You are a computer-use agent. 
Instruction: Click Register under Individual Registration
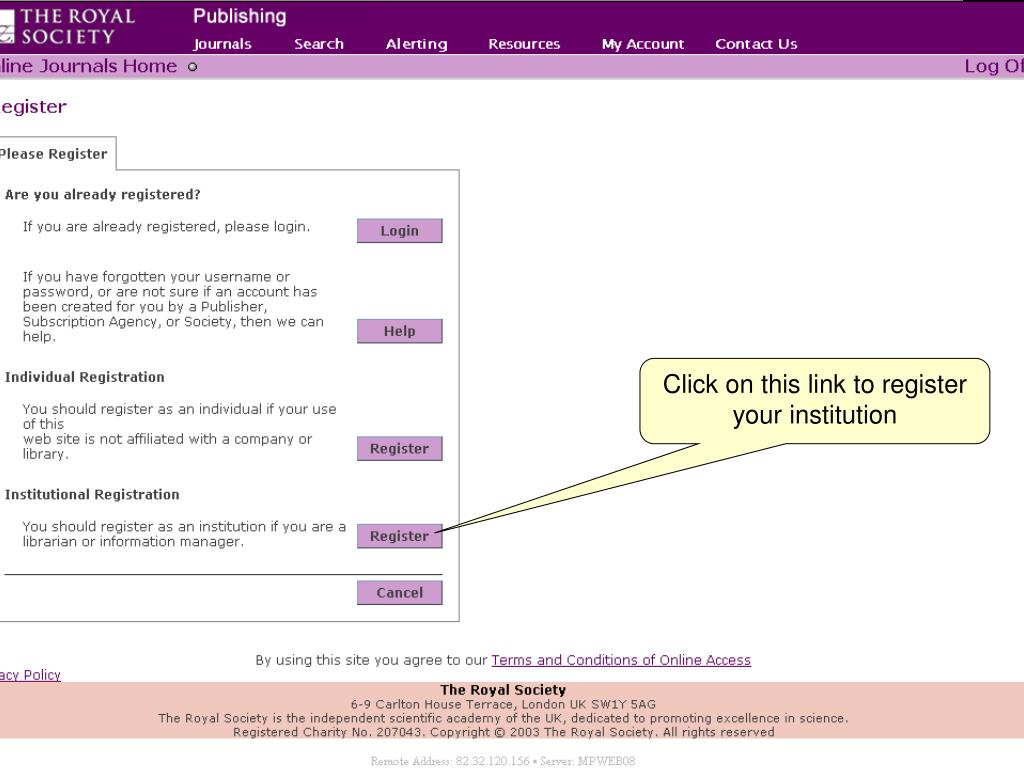click(399, 449)
